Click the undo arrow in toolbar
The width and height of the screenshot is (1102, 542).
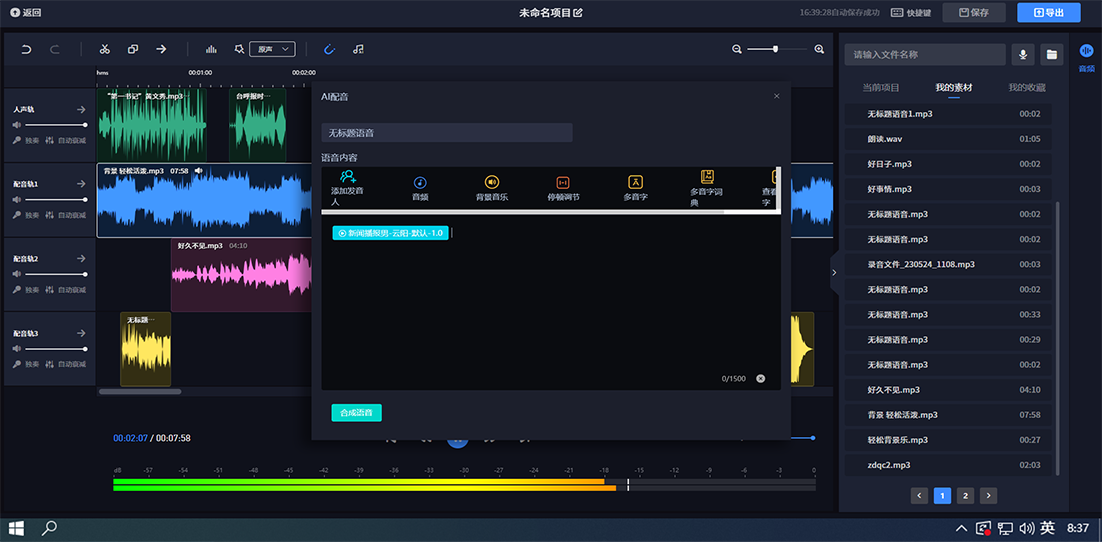point(26,49)
